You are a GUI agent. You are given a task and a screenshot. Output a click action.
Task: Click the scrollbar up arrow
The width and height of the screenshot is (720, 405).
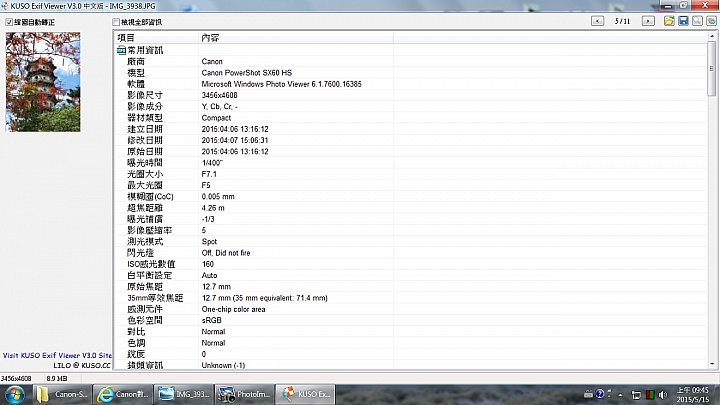(x=712, y=36)
